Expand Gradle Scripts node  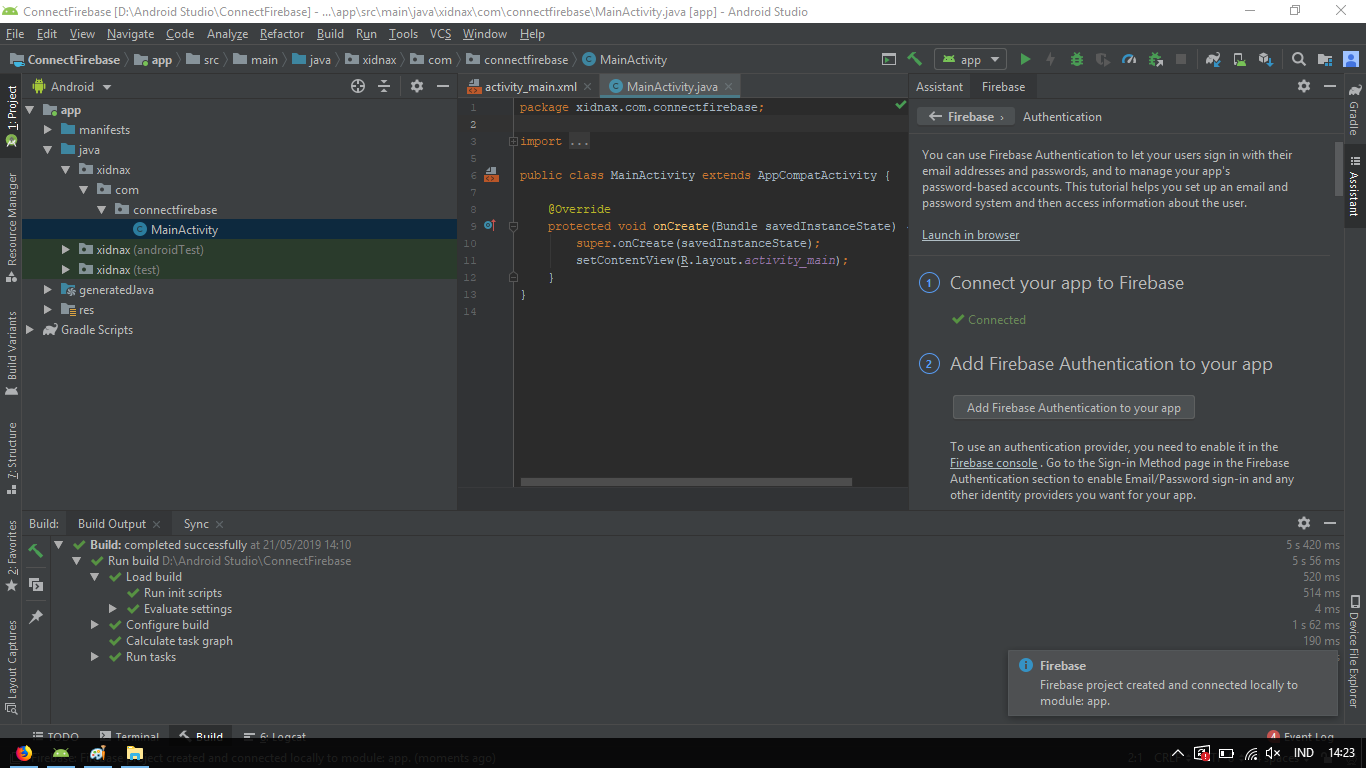(30, 330)
